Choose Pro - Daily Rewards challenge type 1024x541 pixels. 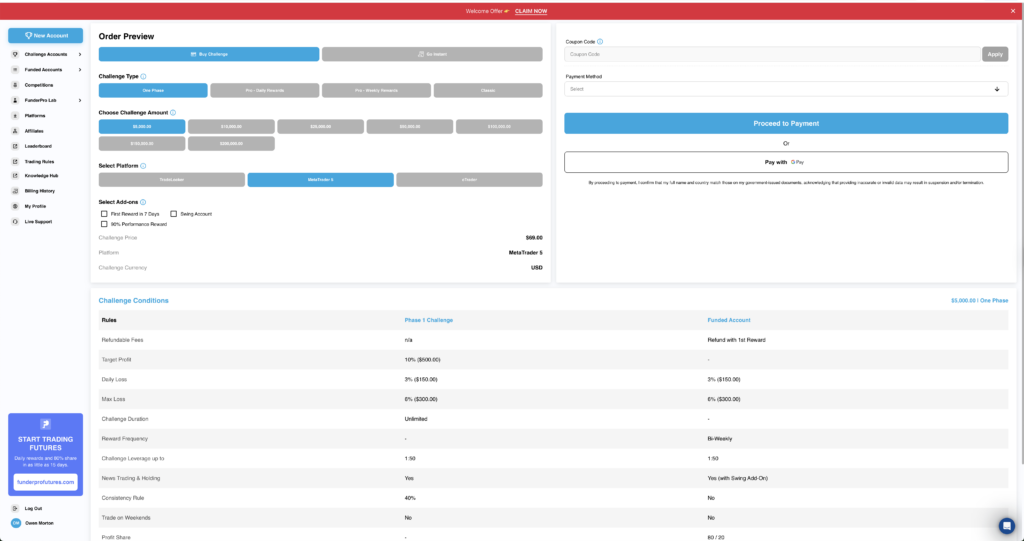pyautogui.click(x=264, y=90)
